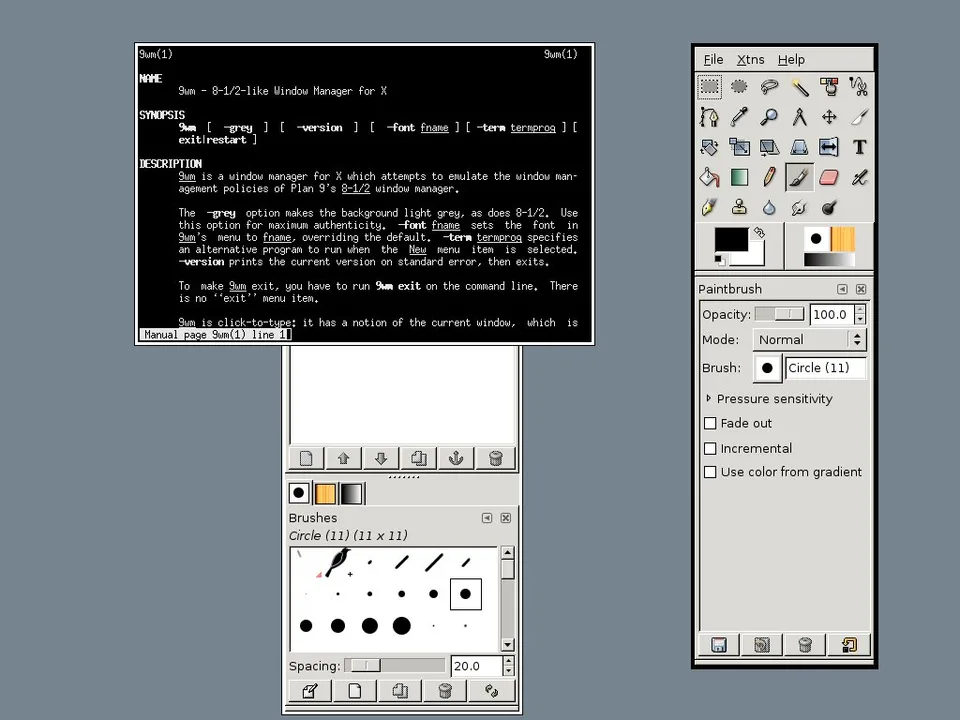
Task: Click the Lower layer down-arrow button
Action: coord(381,458)
